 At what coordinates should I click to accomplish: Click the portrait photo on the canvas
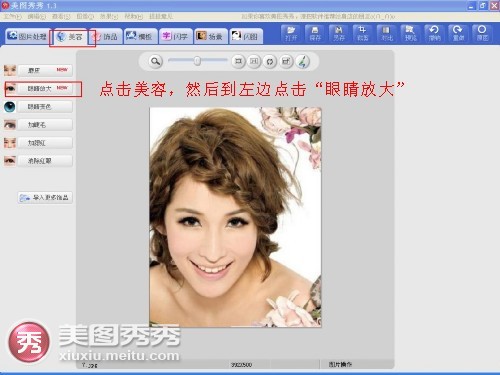[235, 217]
